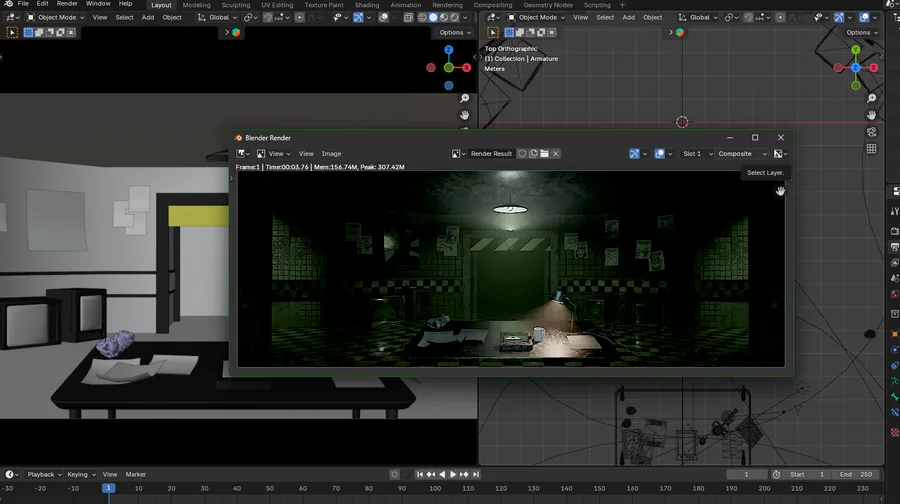Click the open image folder icon in render window

pos(544,153)
